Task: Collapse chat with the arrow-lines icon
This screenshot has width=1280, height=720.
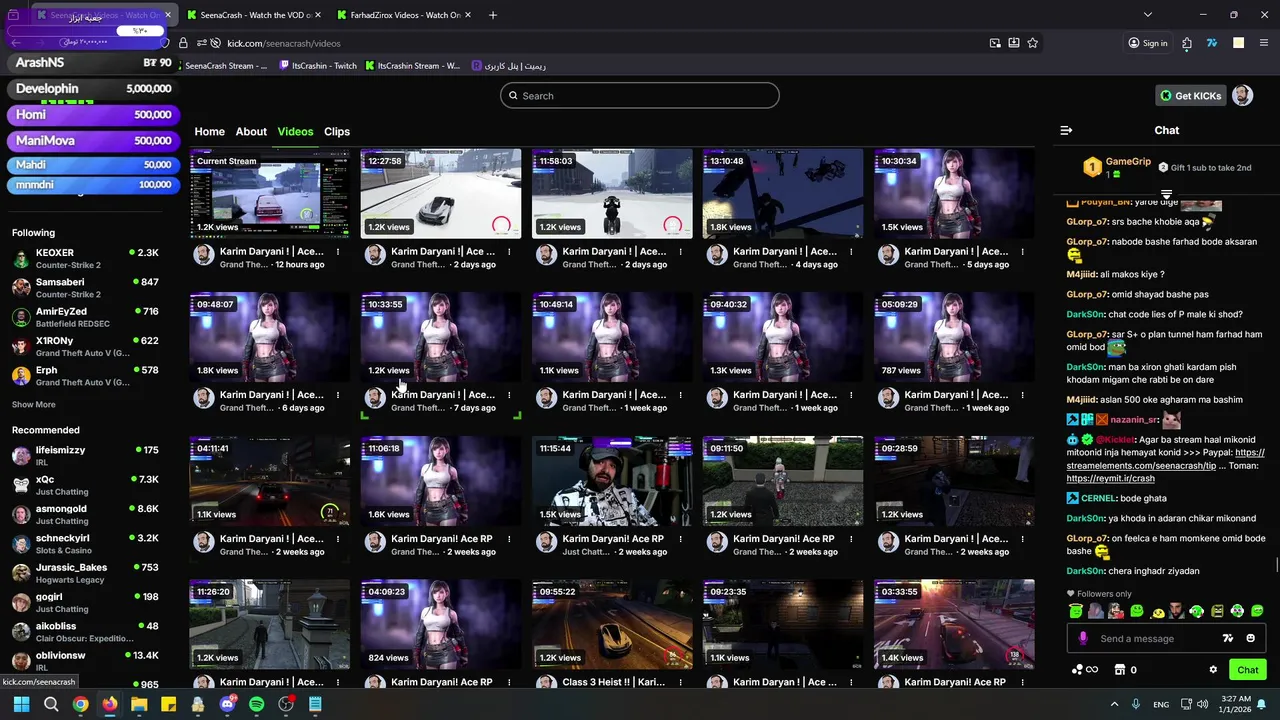Action: pyautogui.click(x=1066, y=130)
